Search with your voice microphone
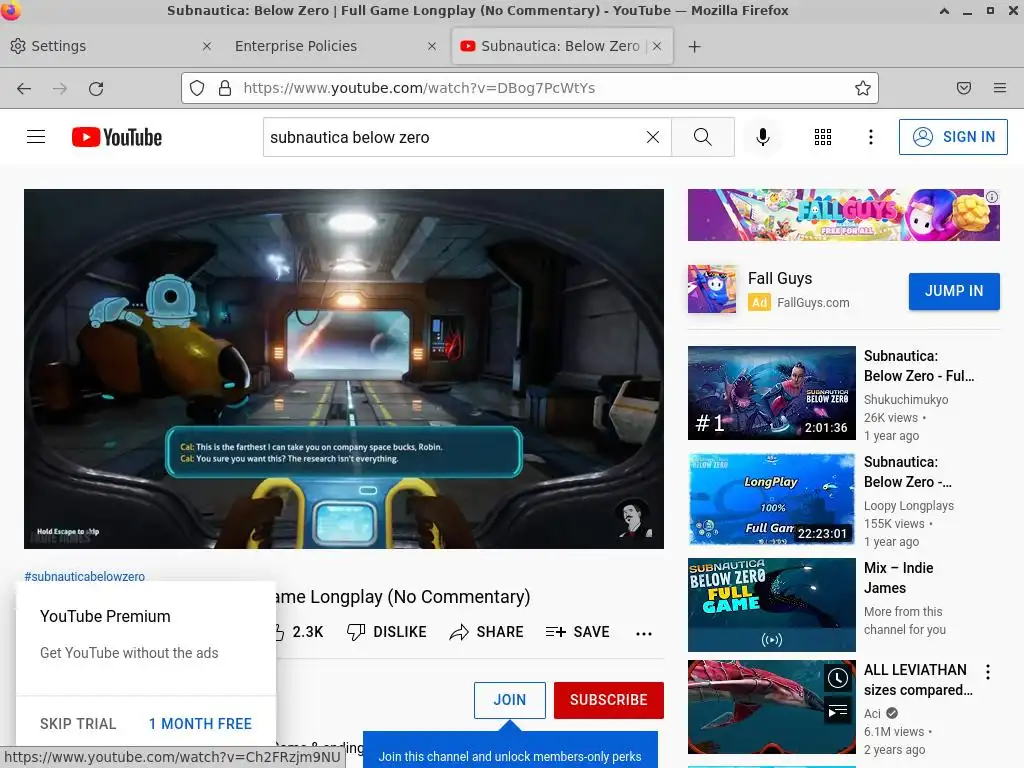Image resolution: width=1024 pixels, height=768 pixels. click(x=762, y=137)
